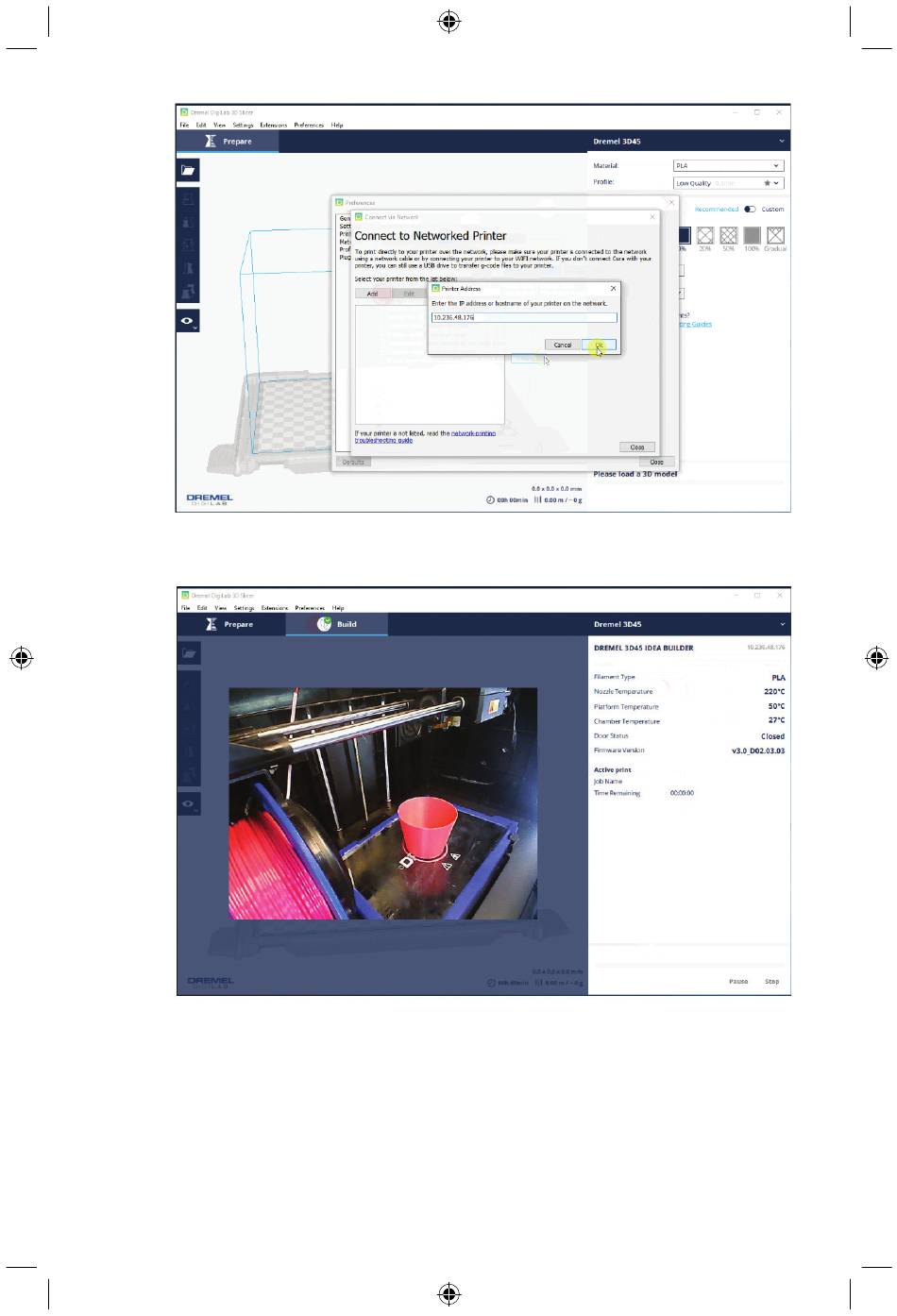This screenshot has height=1316, width=897.
Task: Select the 20% infill icon
Action: pyautogui.click(x=705, y=235)
